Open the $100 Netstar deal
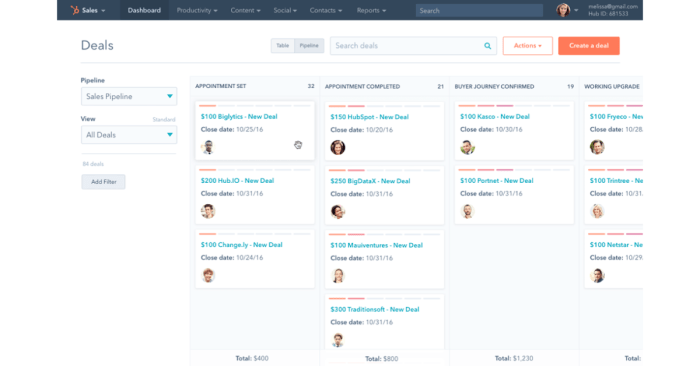This screenshot has height=366, width=700. coord(616,245)
